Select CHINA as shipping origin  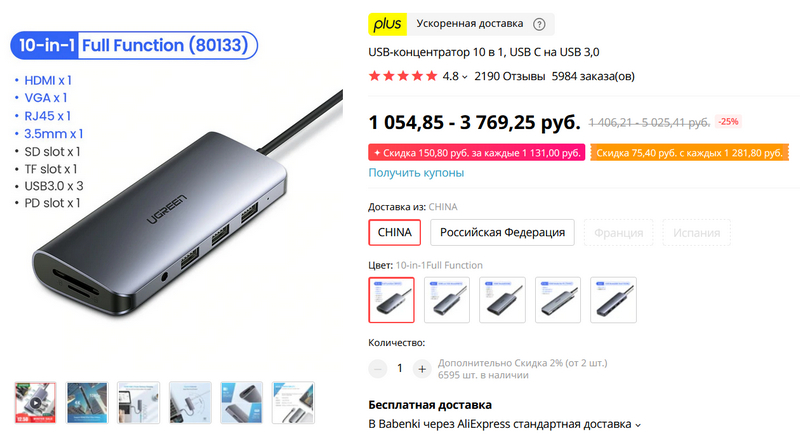pos(394,233)
